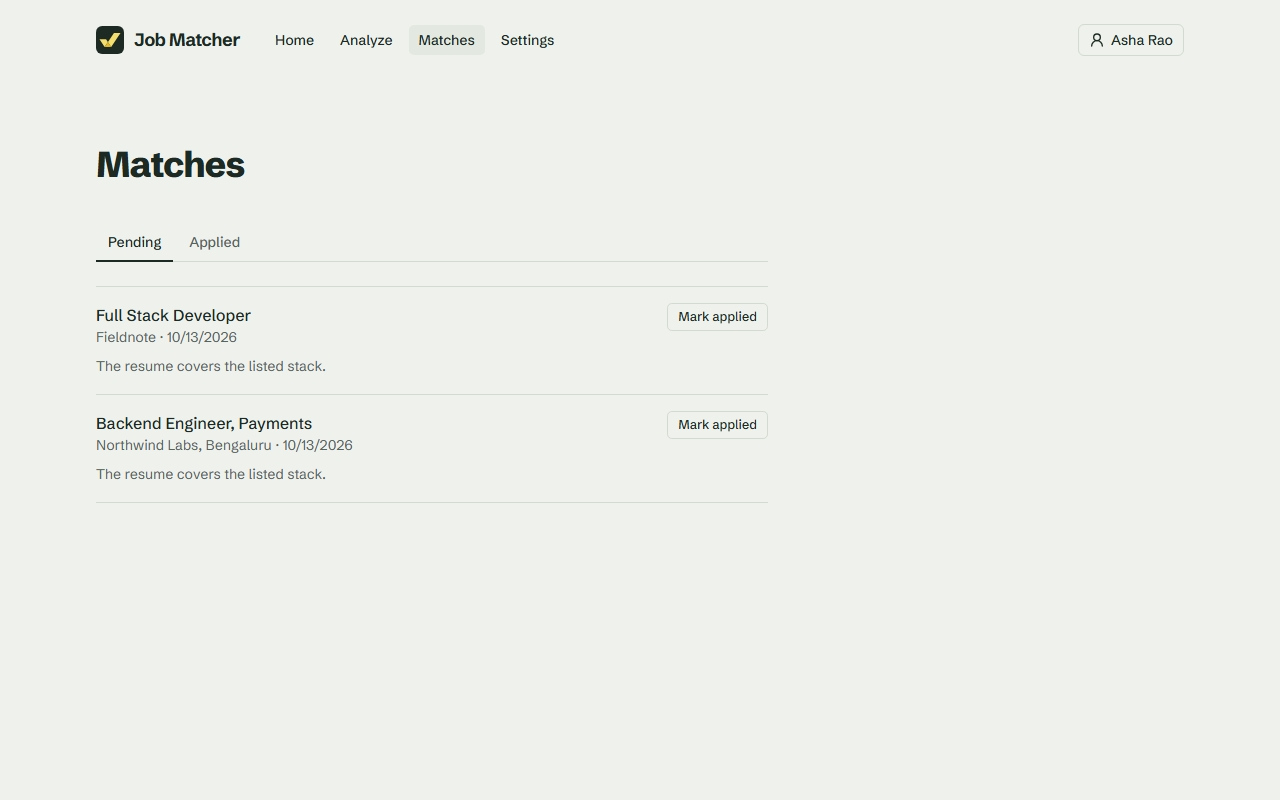
Task: Open Settings from the top navigation
Action: [527, 40]
